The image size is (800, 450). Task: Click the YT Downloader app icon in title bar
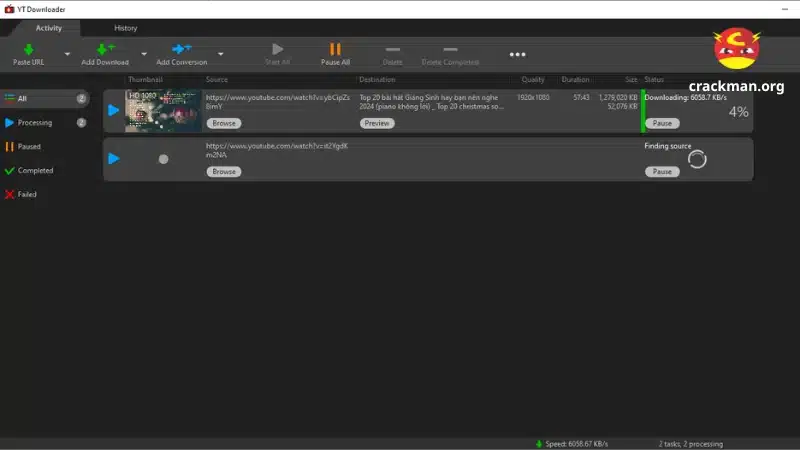[x=9, y=9]
